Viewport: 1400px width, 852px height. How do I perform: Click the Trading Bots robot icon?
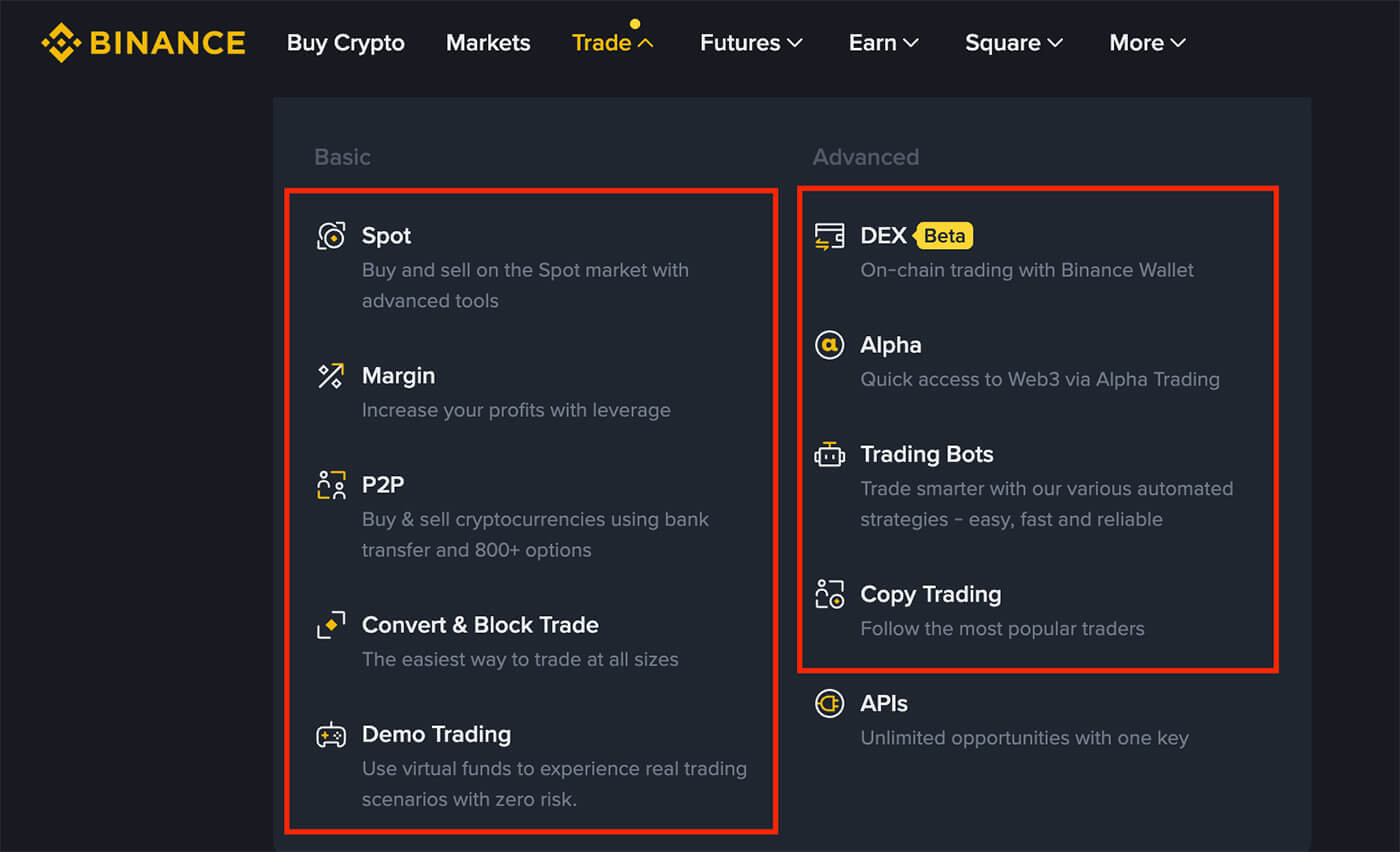click(829, 455)
